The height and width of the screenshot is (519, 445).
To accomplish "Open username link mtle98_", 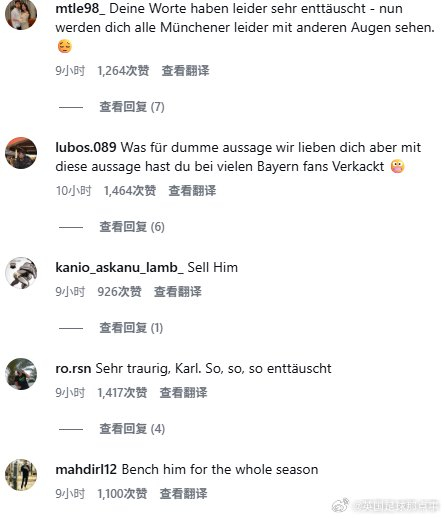I will click(80, 9).
